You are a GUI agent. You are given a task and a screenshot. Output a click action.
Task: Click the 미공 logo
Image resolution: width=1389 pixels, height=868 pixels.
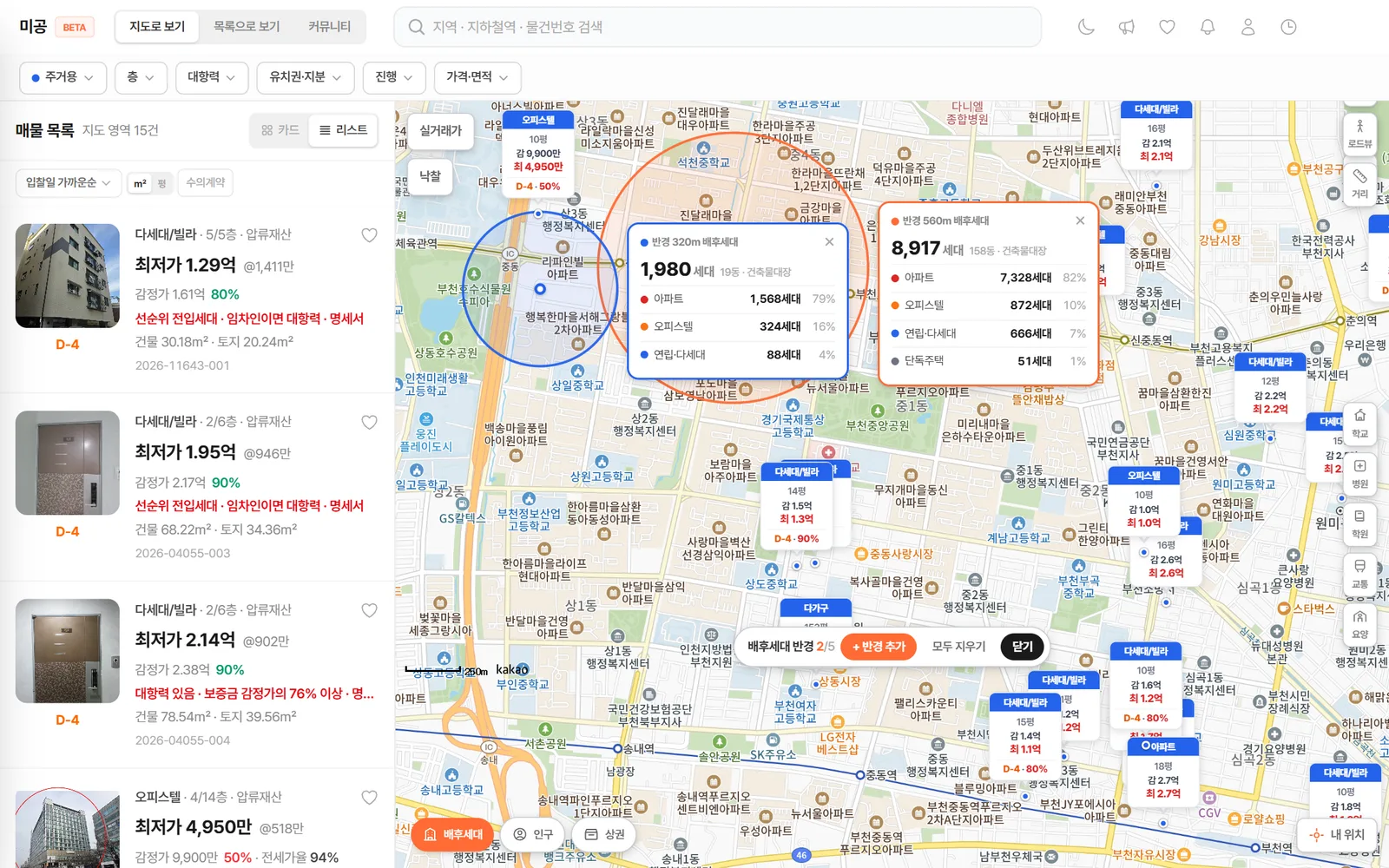33,27
